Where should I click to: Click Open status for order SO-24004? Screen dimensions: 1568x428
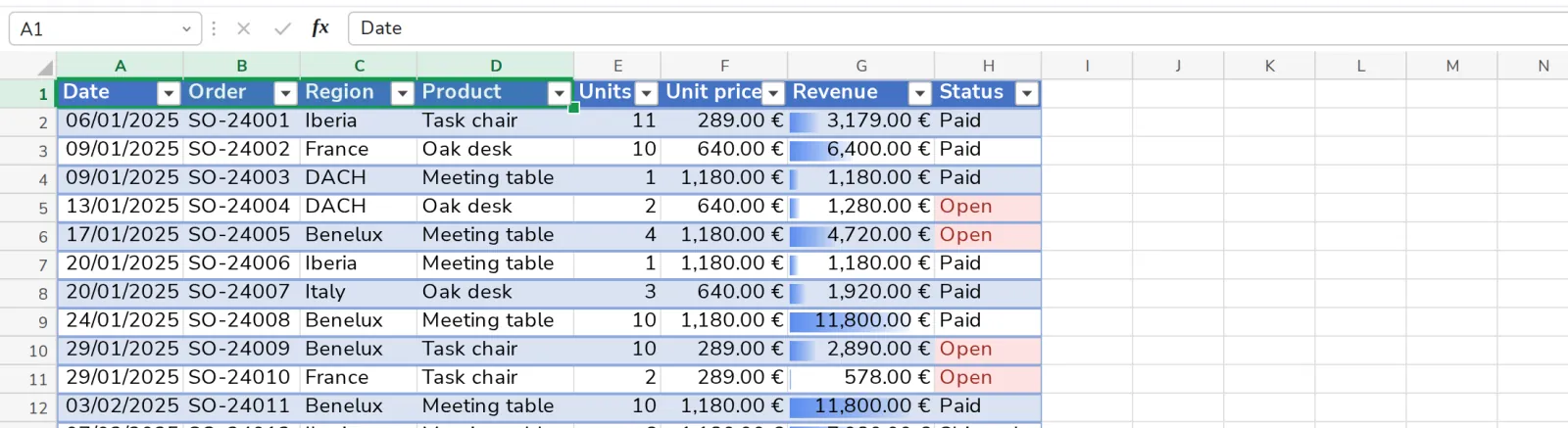tap(988, 207)
